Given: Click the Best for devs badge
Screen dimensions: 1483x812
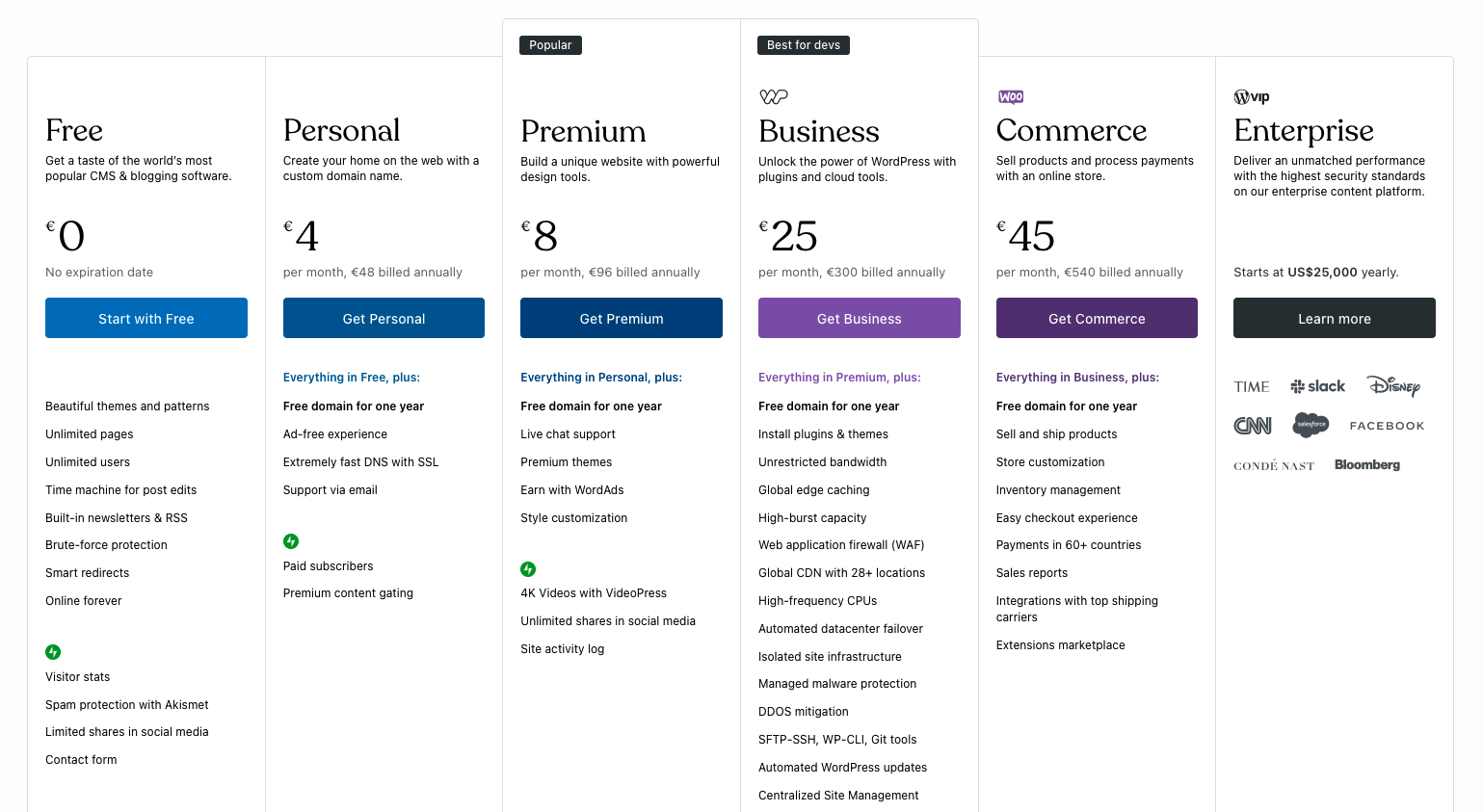Looking at the screenshot, I should [x=804, y=45].
